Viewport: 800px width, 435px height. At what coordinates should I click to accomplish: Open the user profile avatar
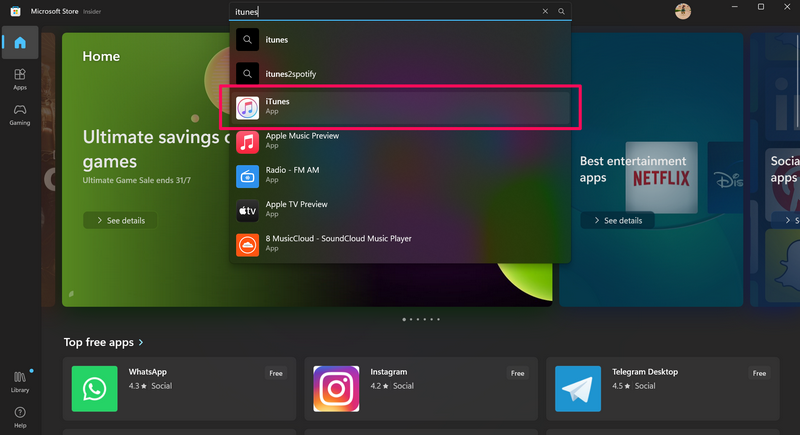[683, 11]
